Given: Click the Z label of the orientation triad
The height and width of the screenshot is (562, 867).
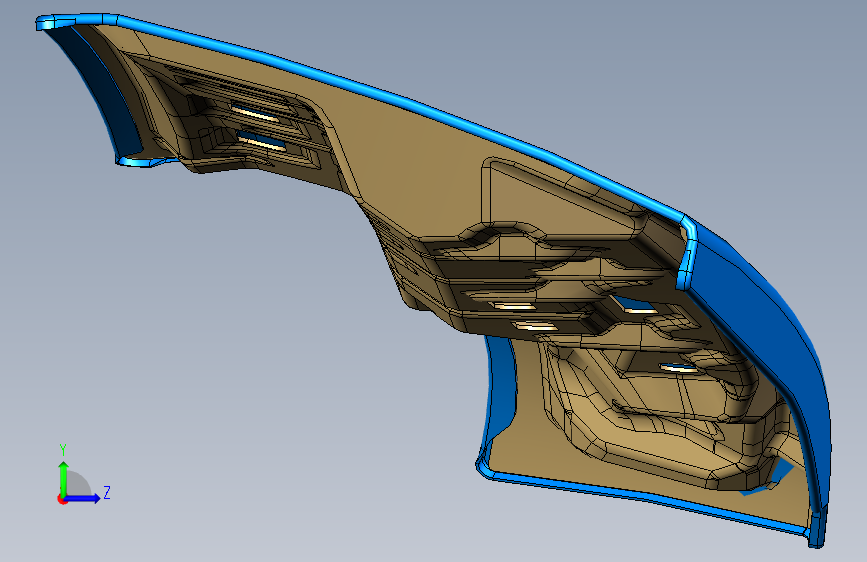Looking at the screenshot, I should point(107,492).
